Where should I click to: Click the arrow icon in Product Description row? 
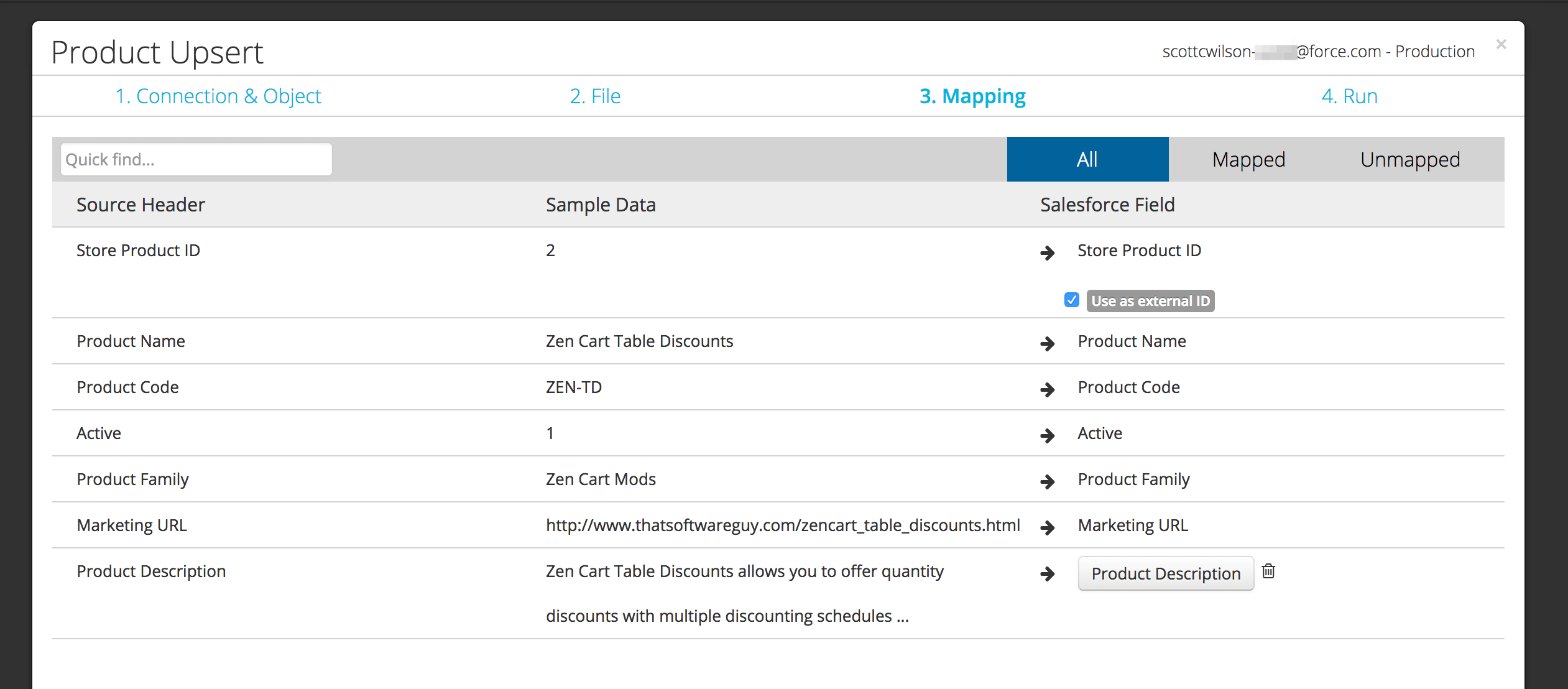1048,573
